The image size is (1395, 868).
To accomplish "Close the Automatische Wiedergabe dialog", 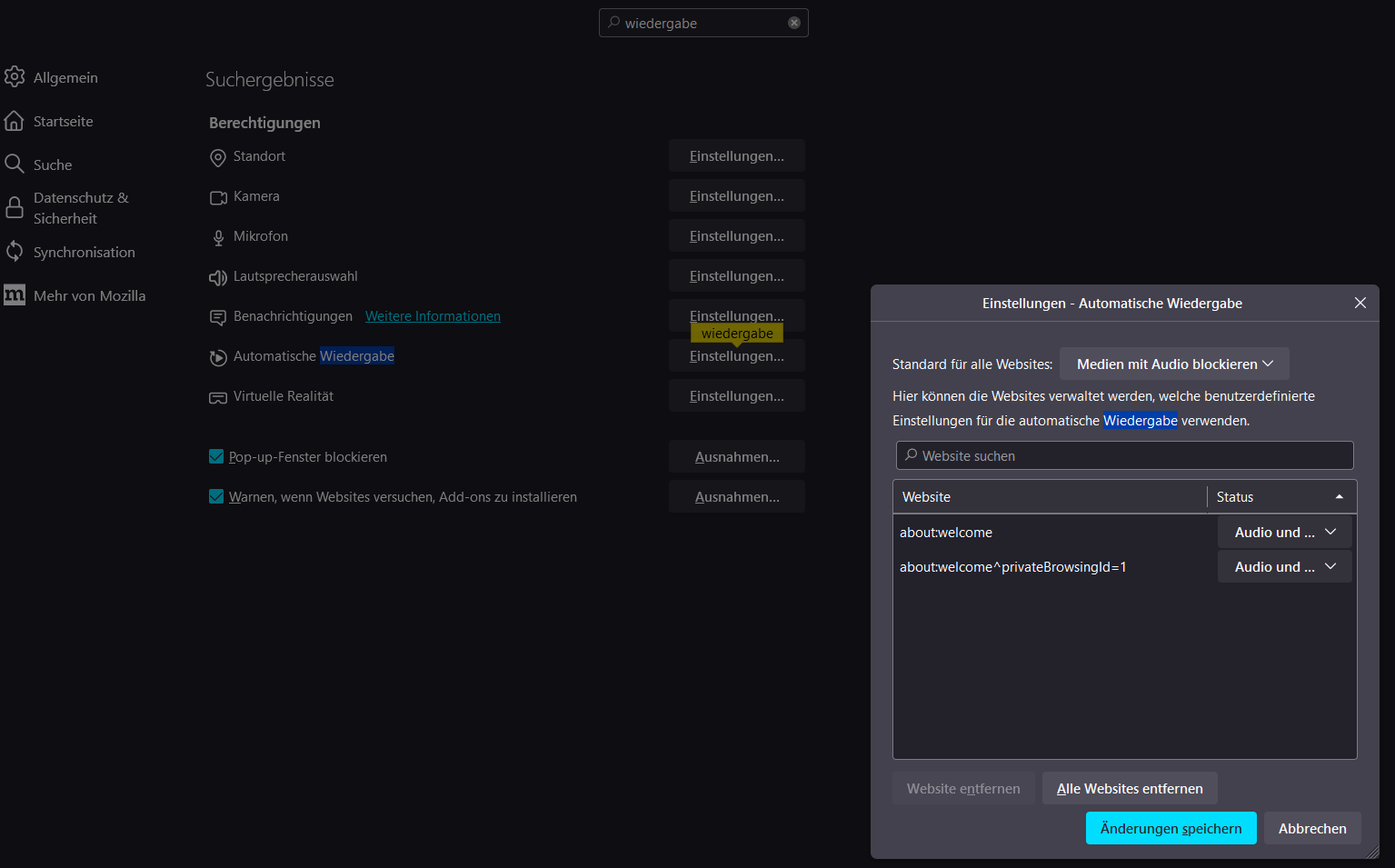I will (x=1360, y=303).
